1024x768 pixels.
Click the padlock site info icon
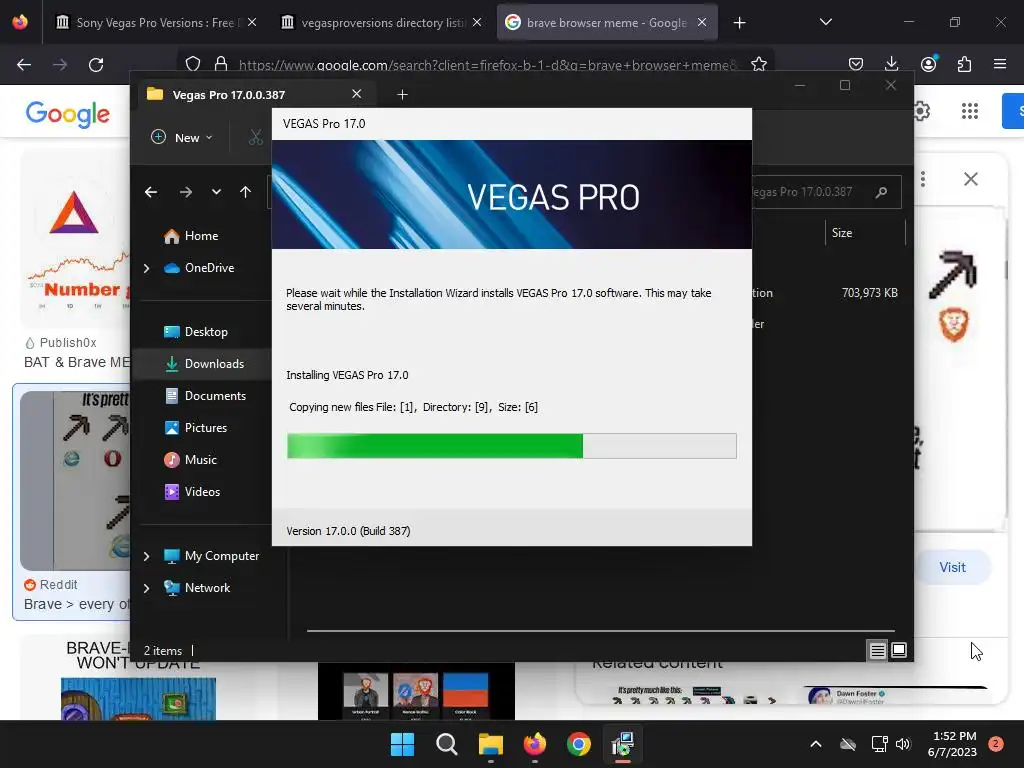pos(221,64)
